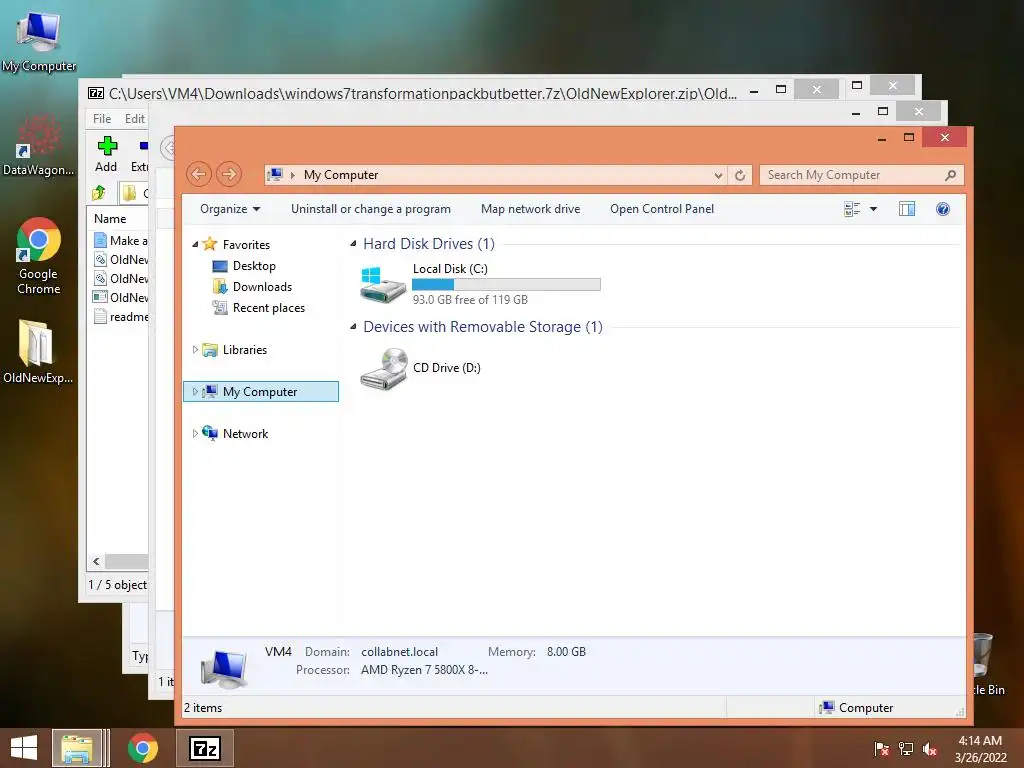Click Open Control Panel

point(662,209)
